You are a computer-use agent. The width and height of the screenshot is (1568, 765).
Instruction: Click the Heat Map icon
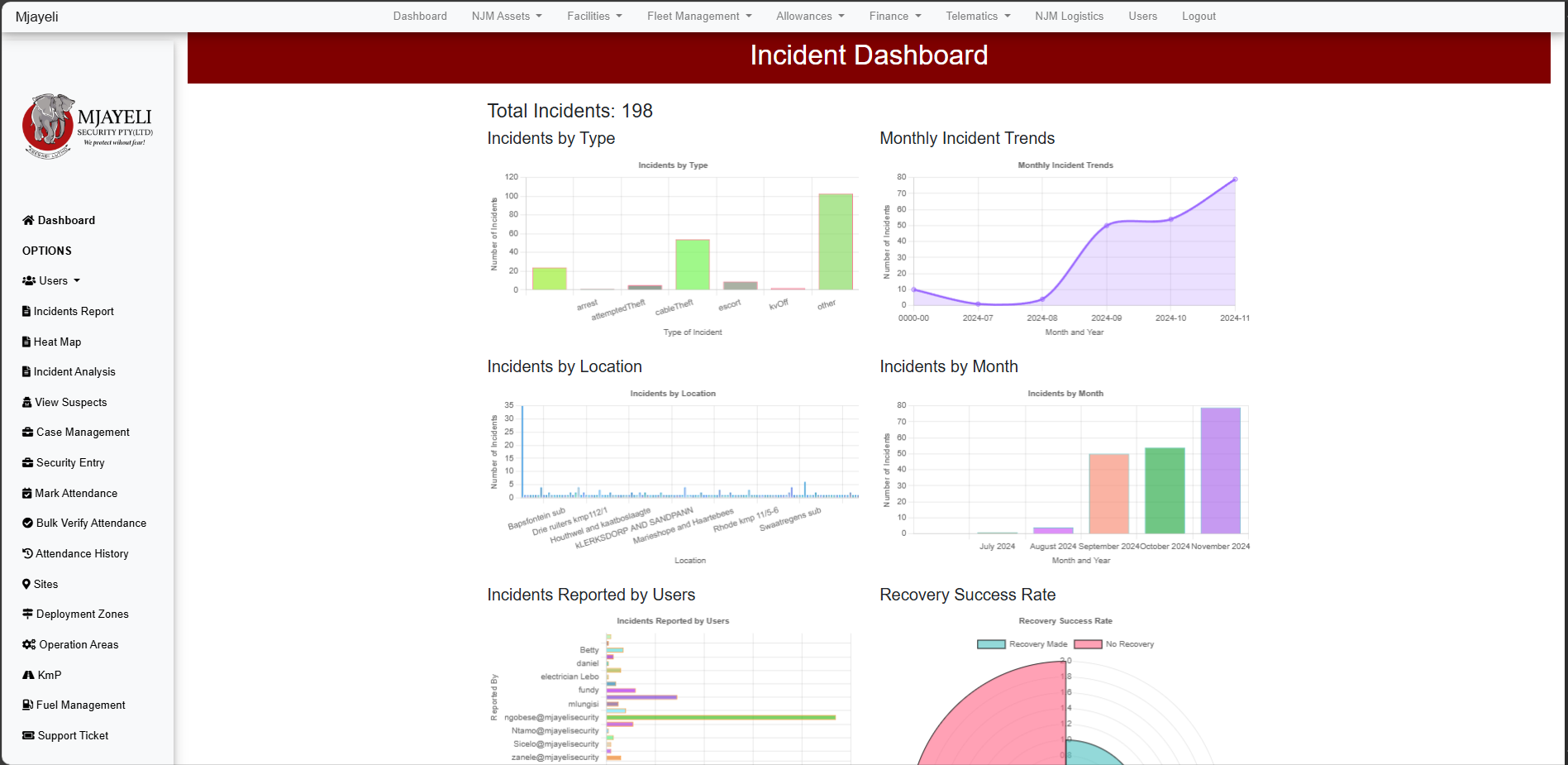[x=27, y=342]
